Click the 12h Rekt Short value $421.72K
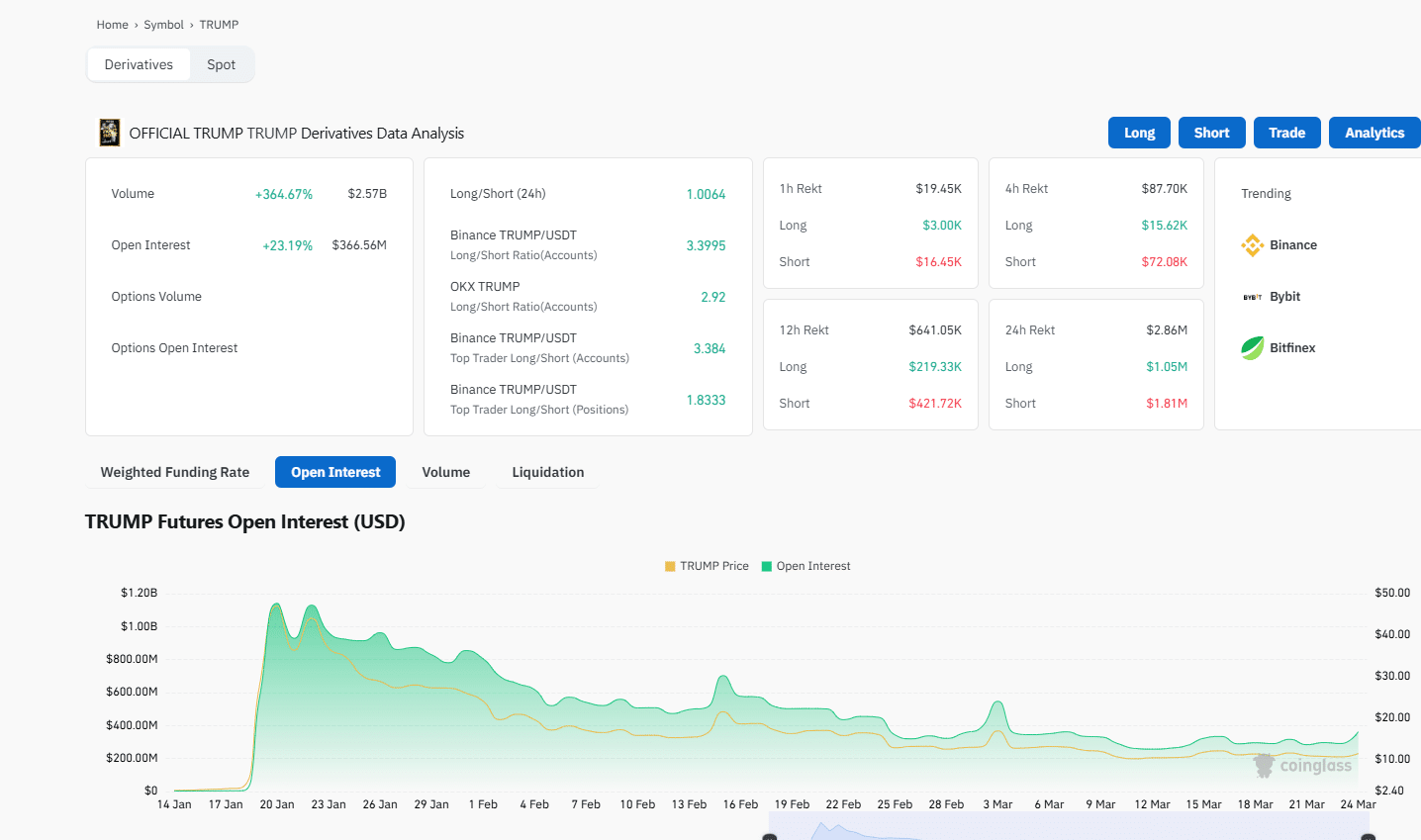1421x840 pixels. (935, 404)
